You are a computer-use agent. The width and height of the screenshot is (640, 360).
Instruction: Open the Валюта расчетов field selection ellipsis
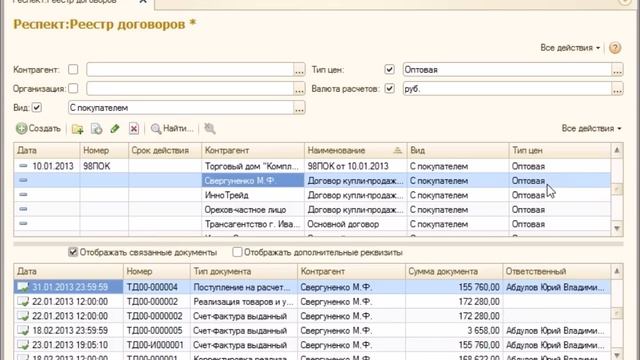617,89
